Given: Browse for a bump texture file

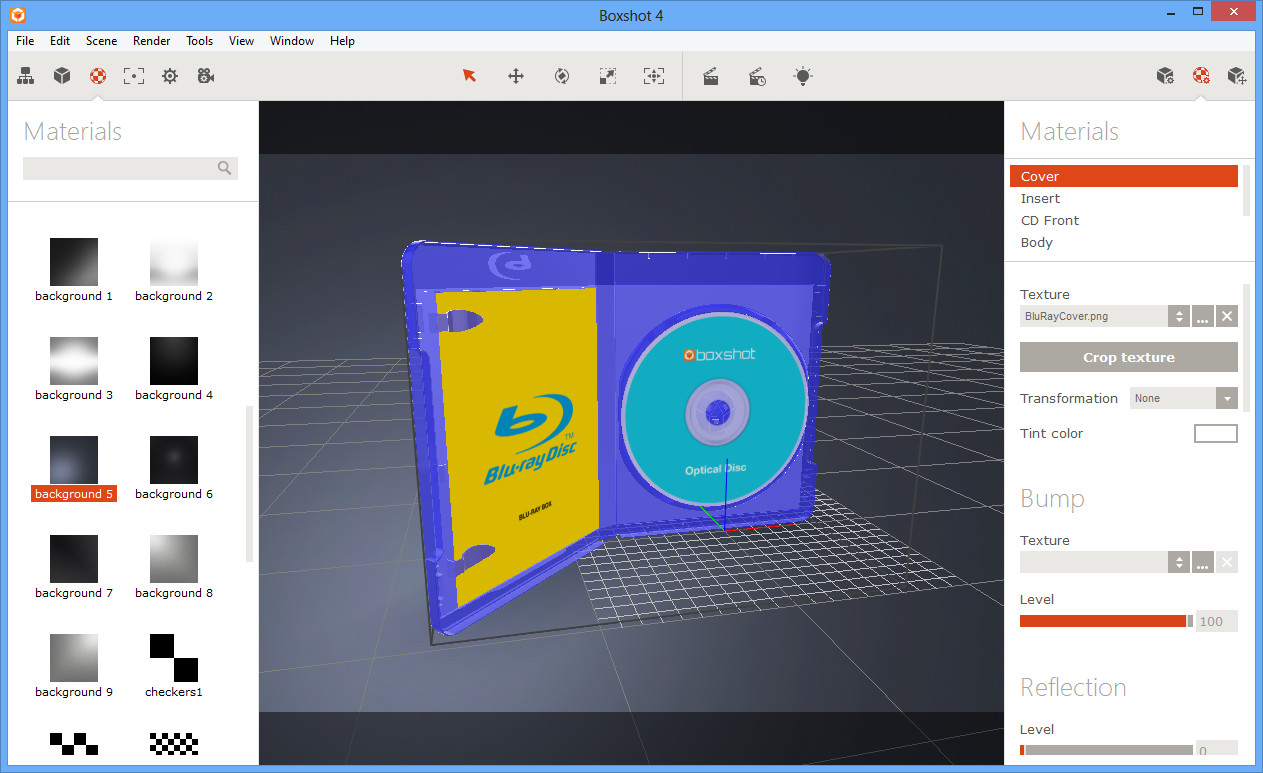Looking at the screenshot, I should pyautogui.click(x=1203, y=562).
